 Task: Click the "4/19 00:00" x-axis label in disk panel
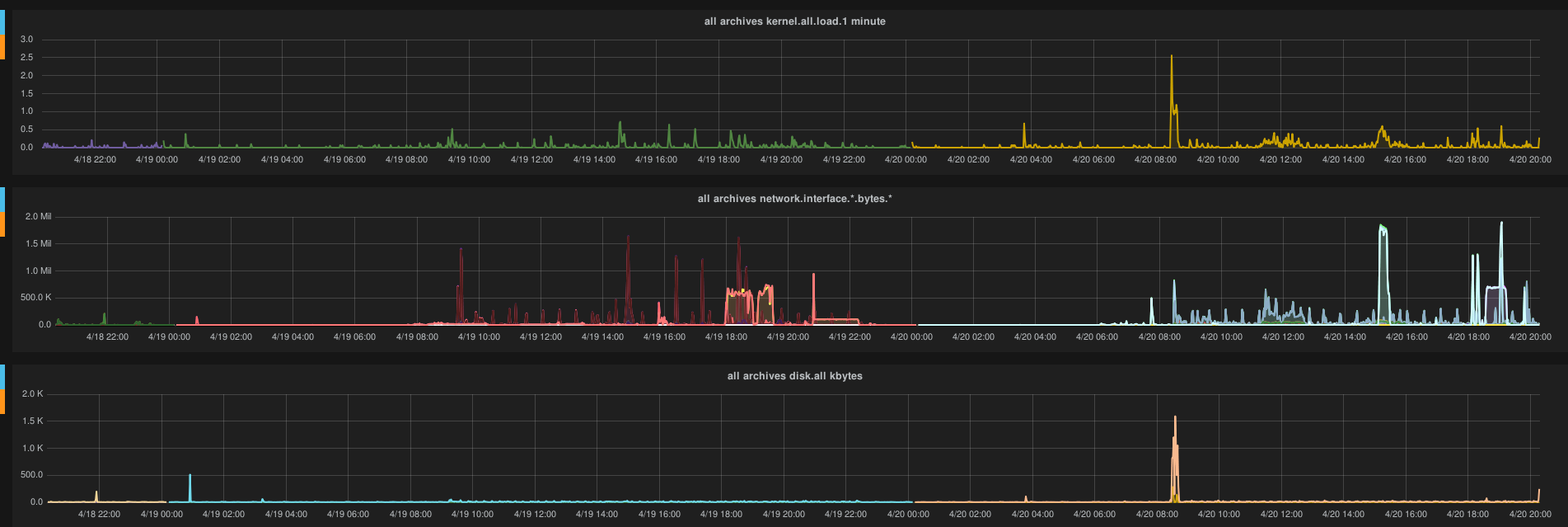pos(161,515)
